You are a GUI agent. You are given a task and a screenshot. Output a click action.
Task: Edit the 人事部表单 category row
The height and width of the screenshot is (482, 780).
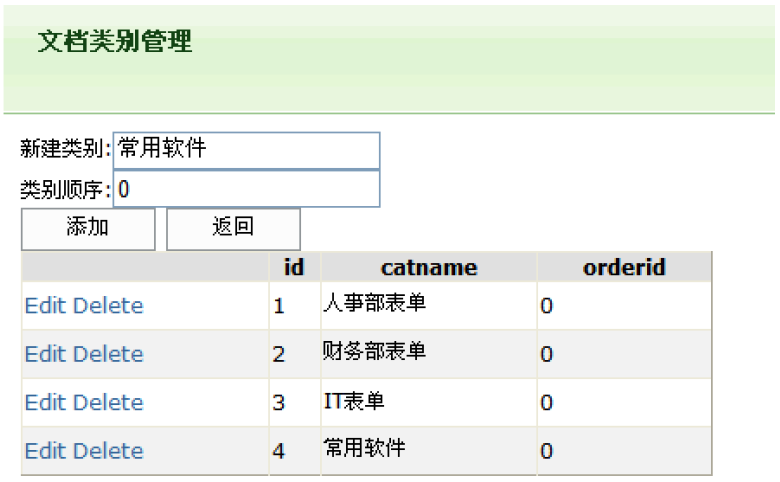pos(46,305)
